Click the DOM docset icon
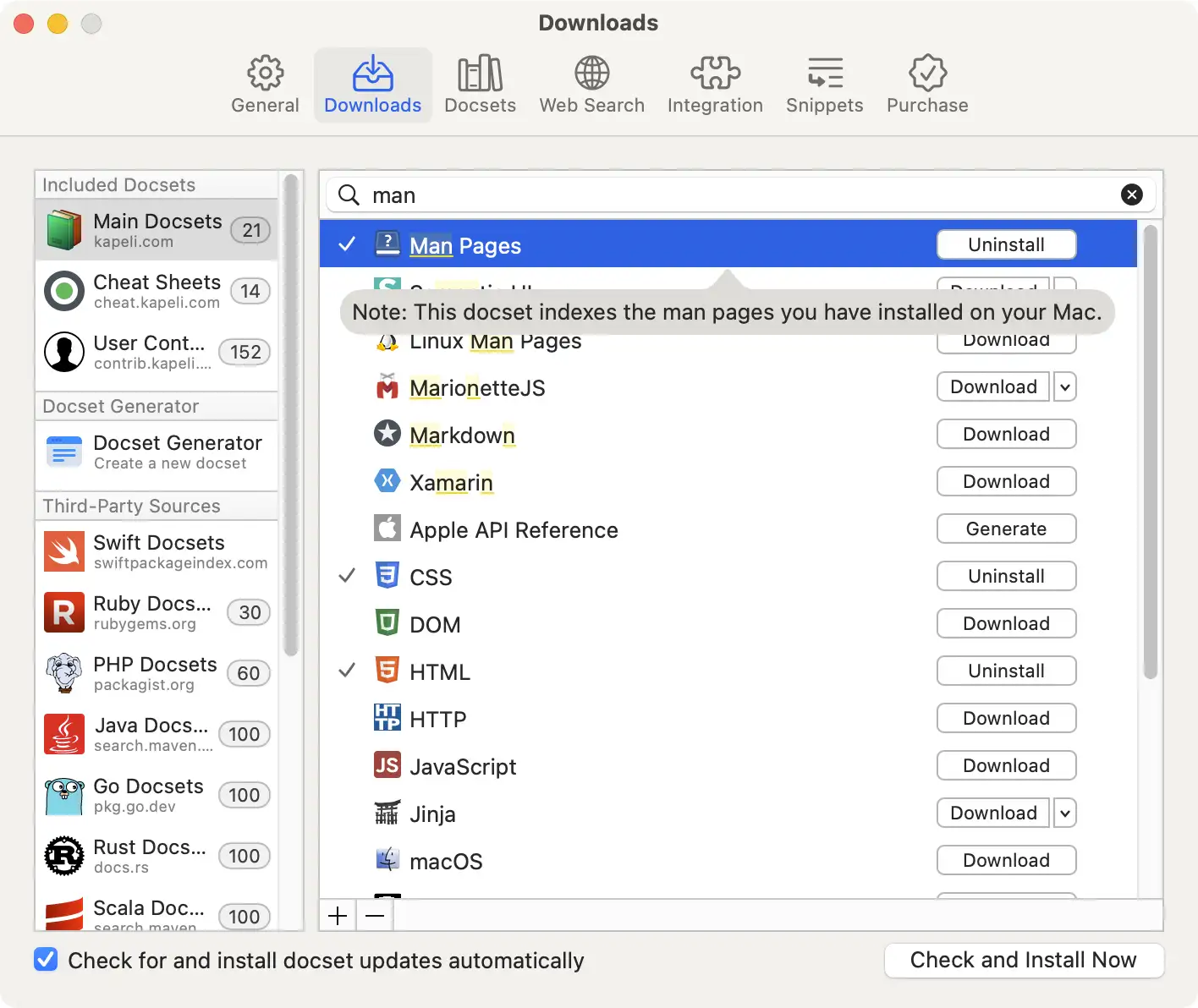This screenshot has width=1198, height=1008. (387, 623)
